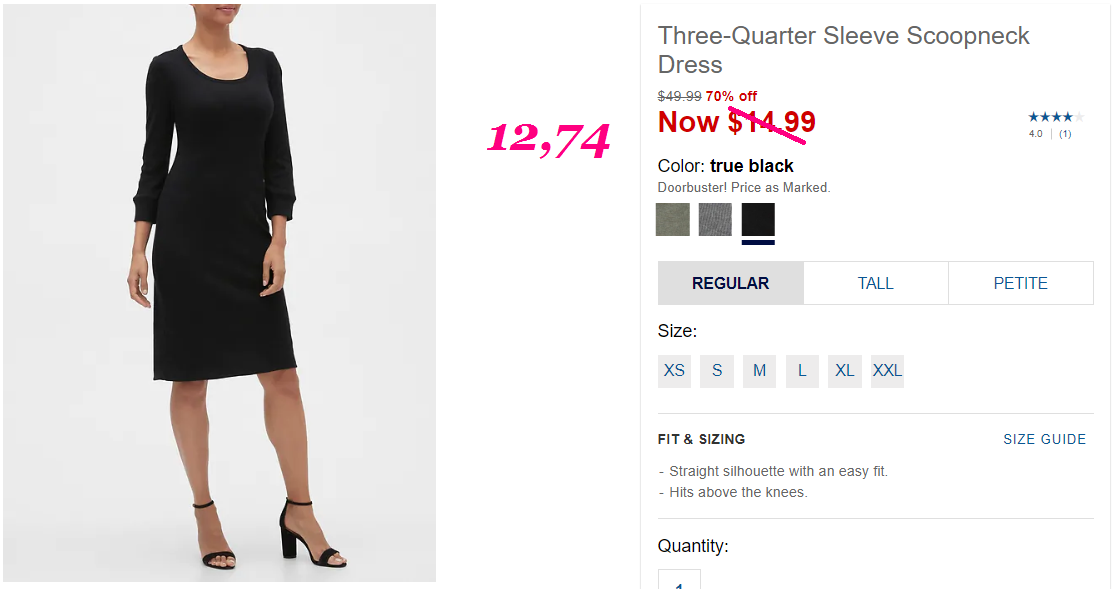Switch to the TALL fit tab
Viewport: 1116px width, 589px height.
click(x=875, y=283)
